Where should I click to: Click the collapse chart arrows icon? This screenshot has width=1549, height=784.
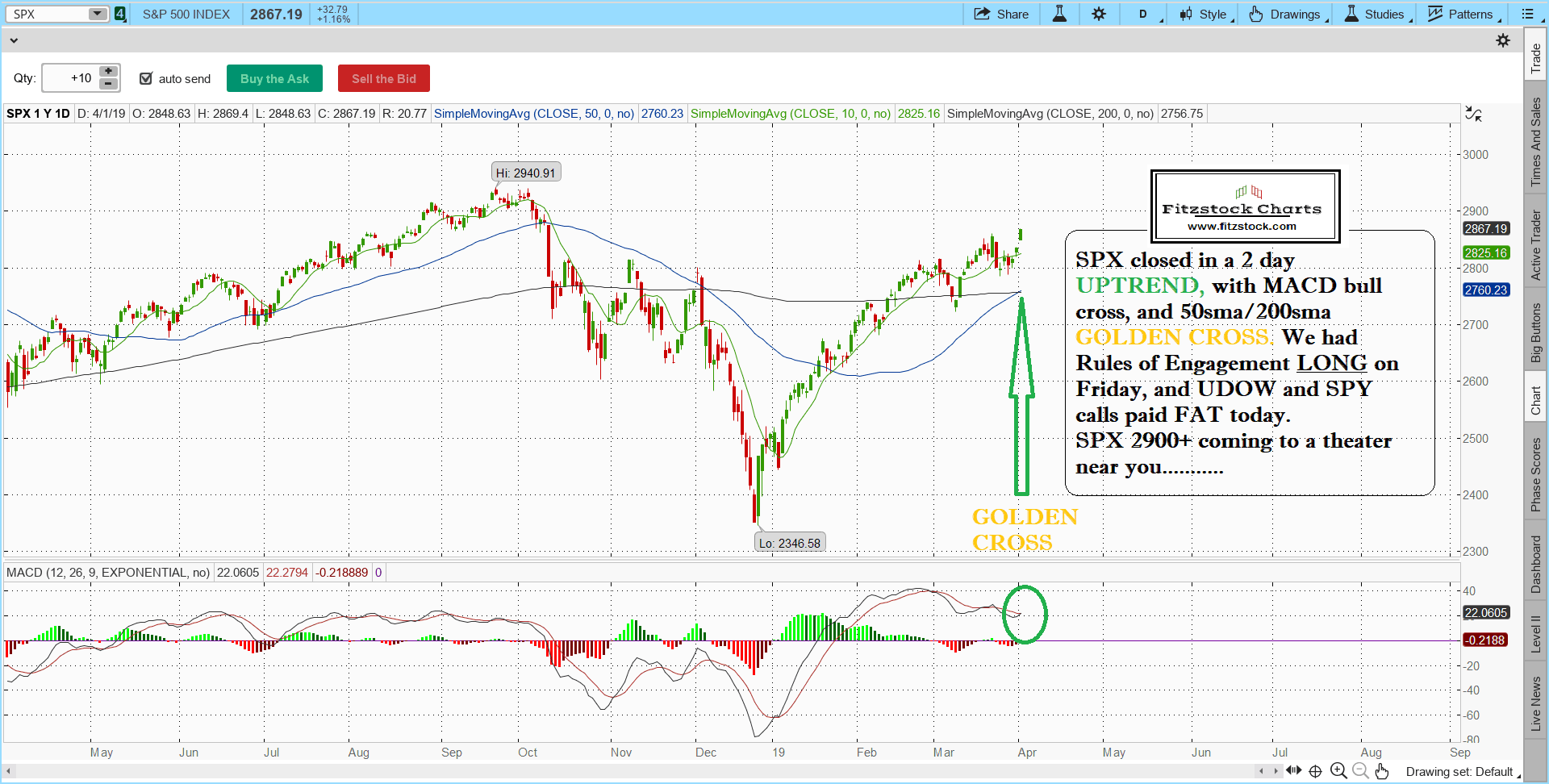(x=1473, y=115)
